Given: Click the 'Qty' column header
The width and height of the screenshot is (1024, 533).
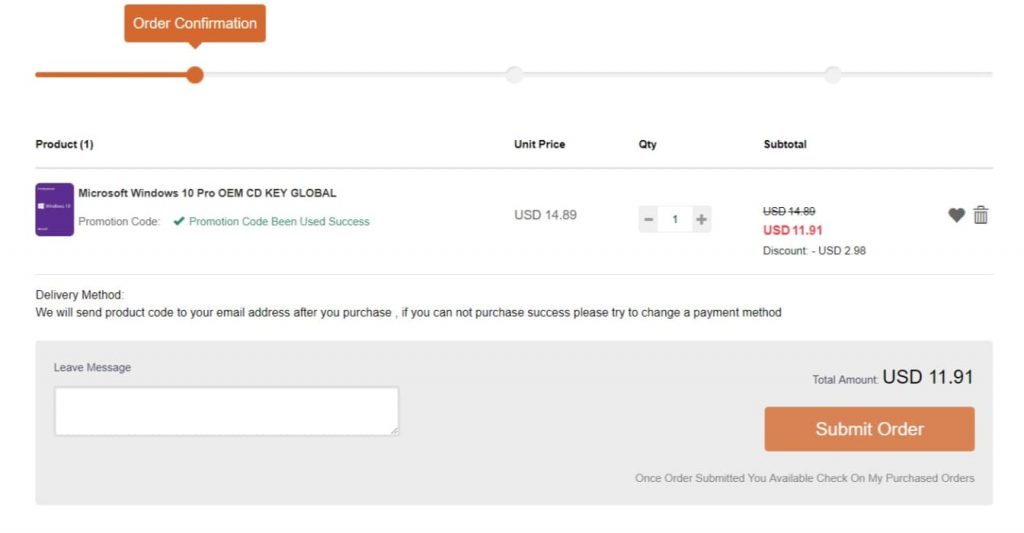Looking at the screenshot, I should [x=647, y=144].
